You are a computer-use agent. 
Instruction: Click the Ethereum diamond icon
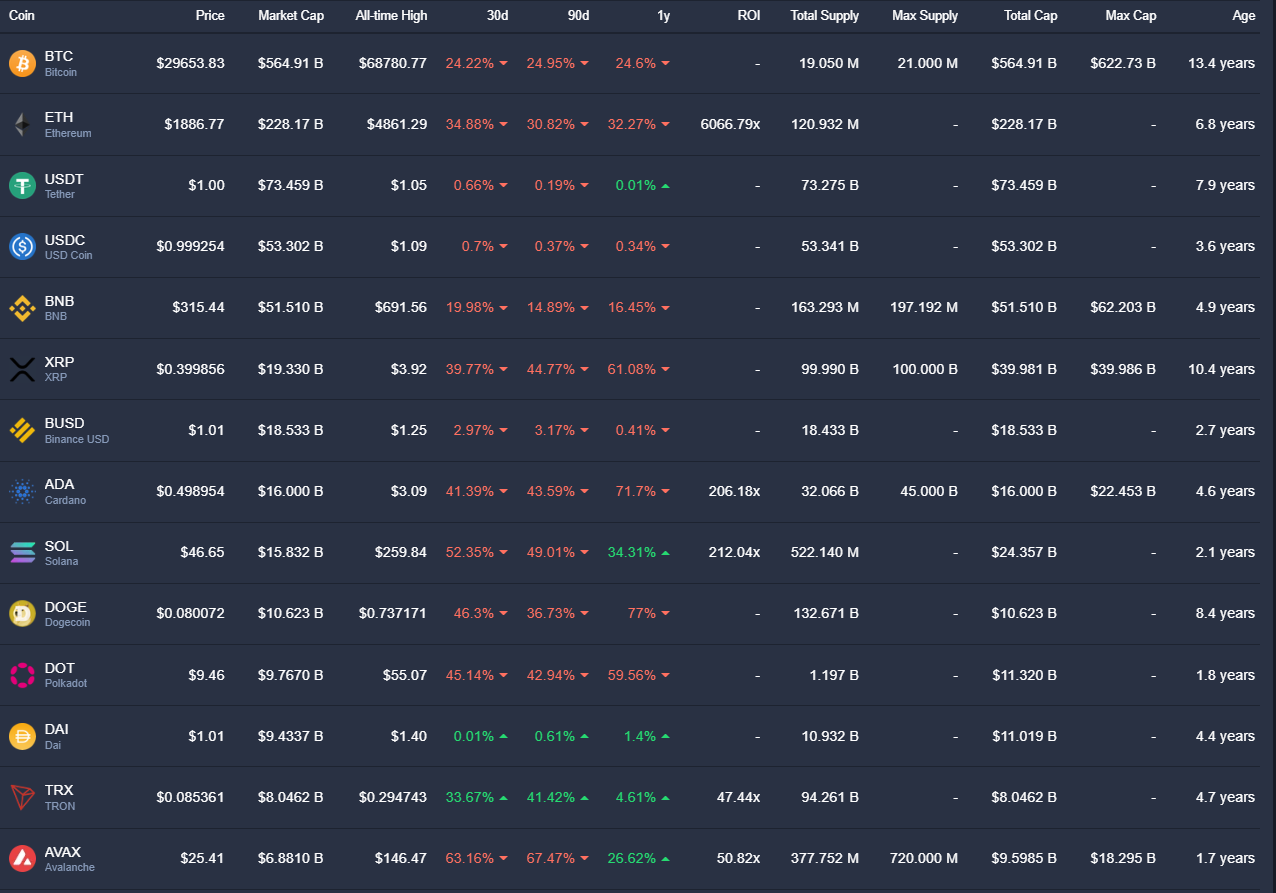[x=22, y=125]
